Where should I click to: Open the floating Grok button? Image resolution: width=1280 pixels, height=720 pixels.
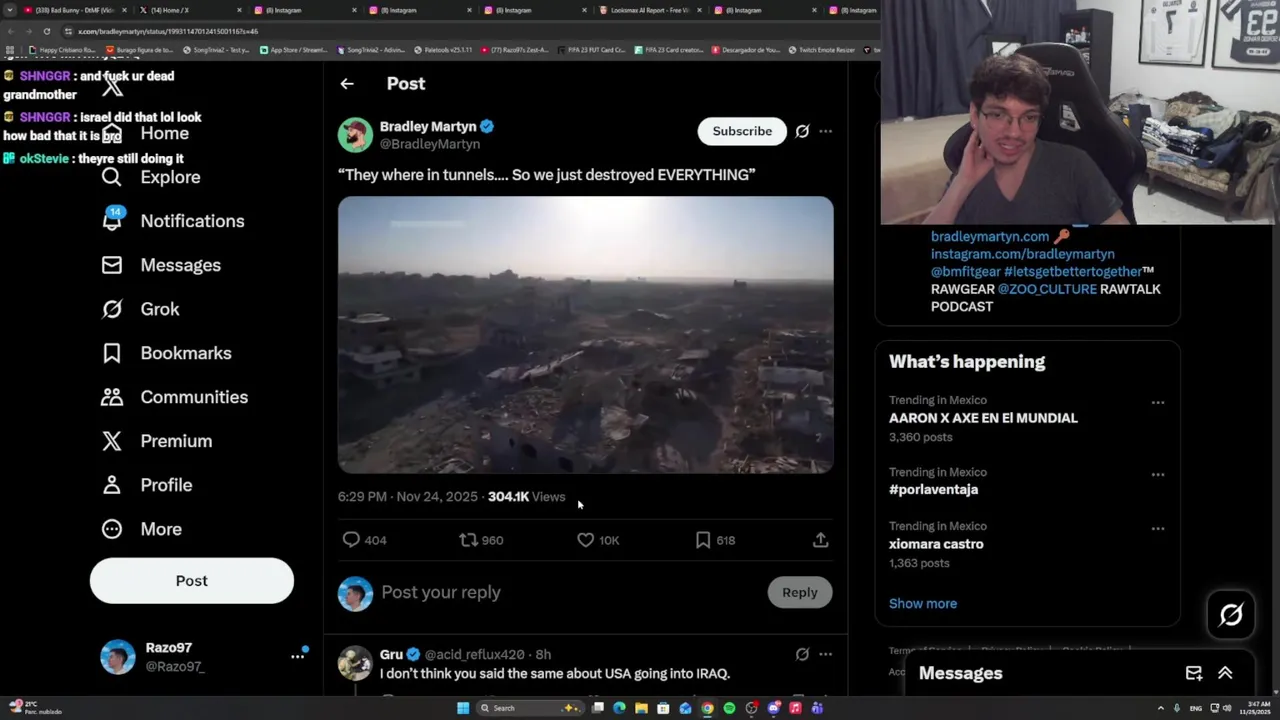(x=1231, y=614)
